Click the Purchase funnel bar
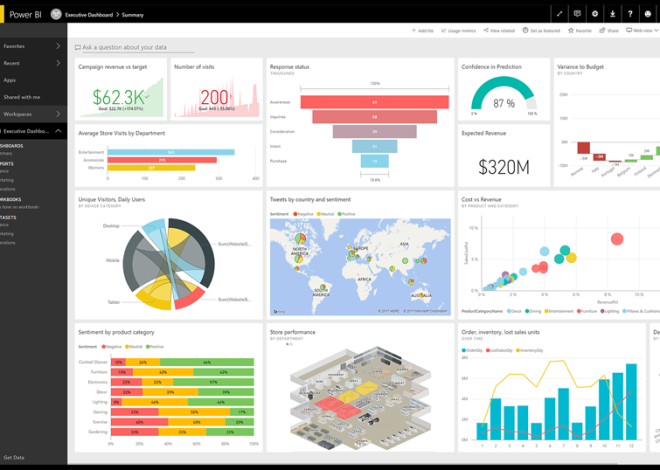 click(375, 161)
